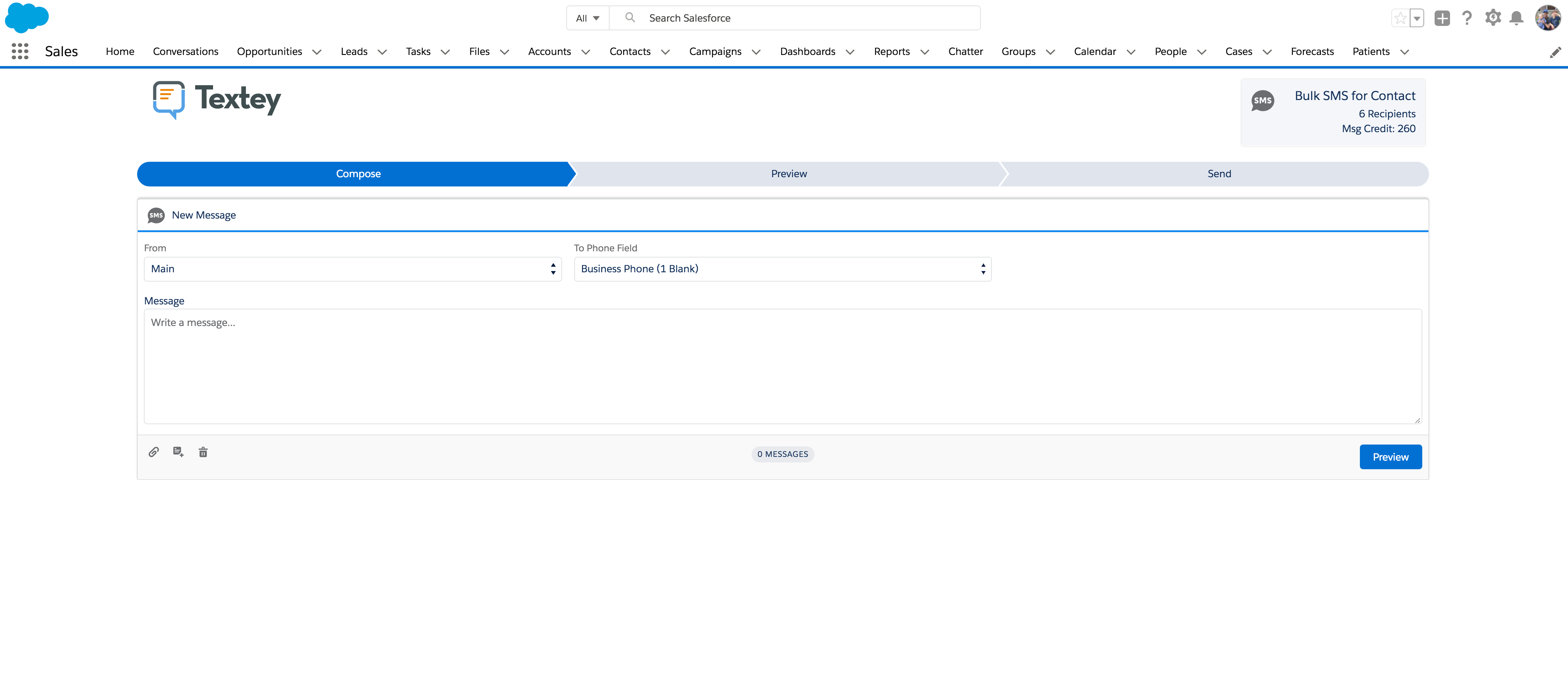
Task: Open the Patients tab
Action: (x=1371, y=52)
